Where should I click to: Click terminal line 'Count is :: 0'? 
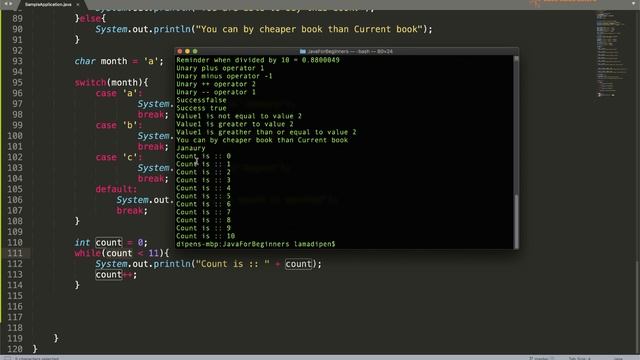tap(203, 156)
